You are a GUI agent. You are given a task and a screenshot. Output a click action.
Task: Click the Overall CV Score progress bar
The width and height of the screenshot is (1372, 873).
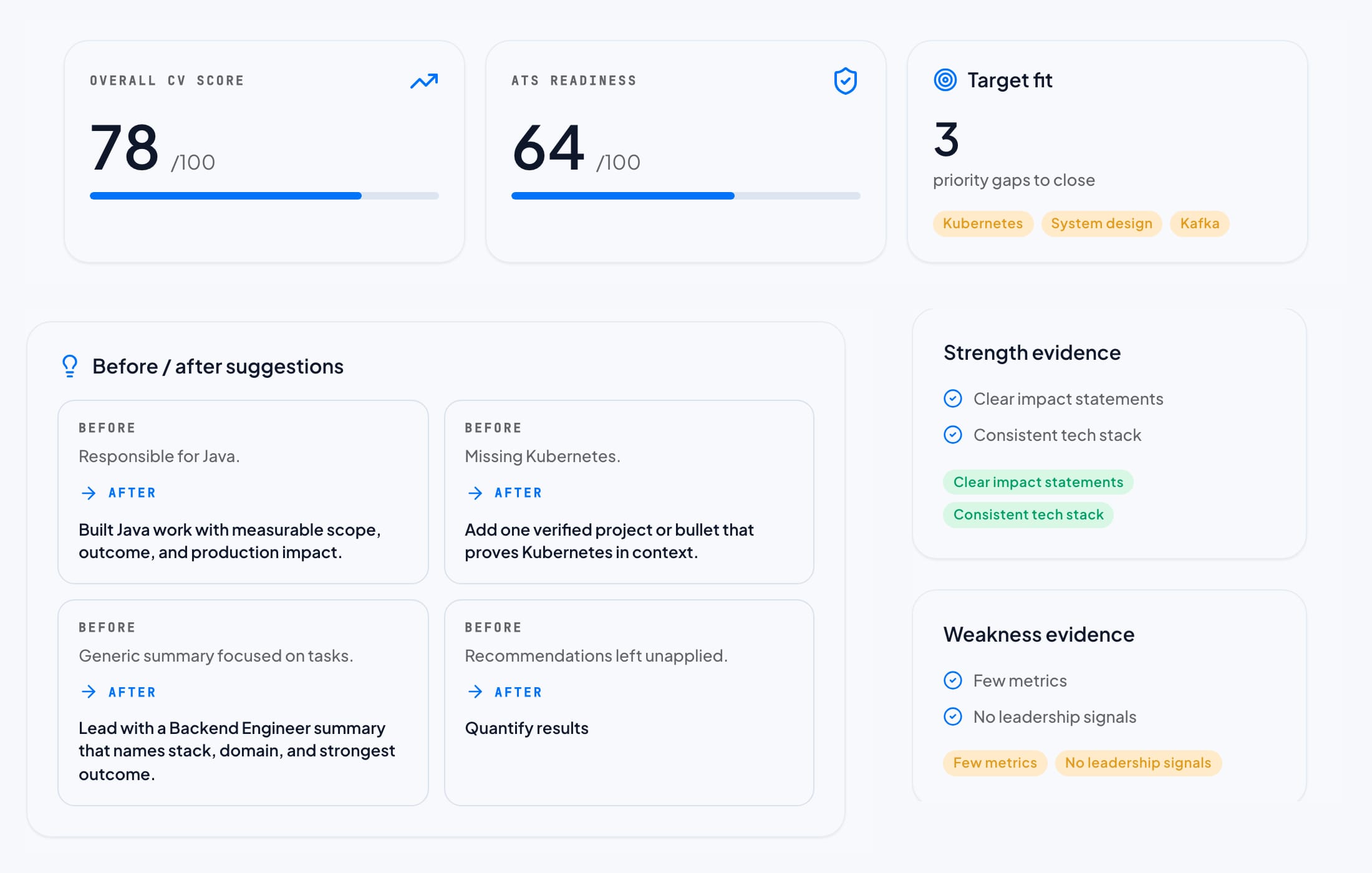click(x=264, y=196)
